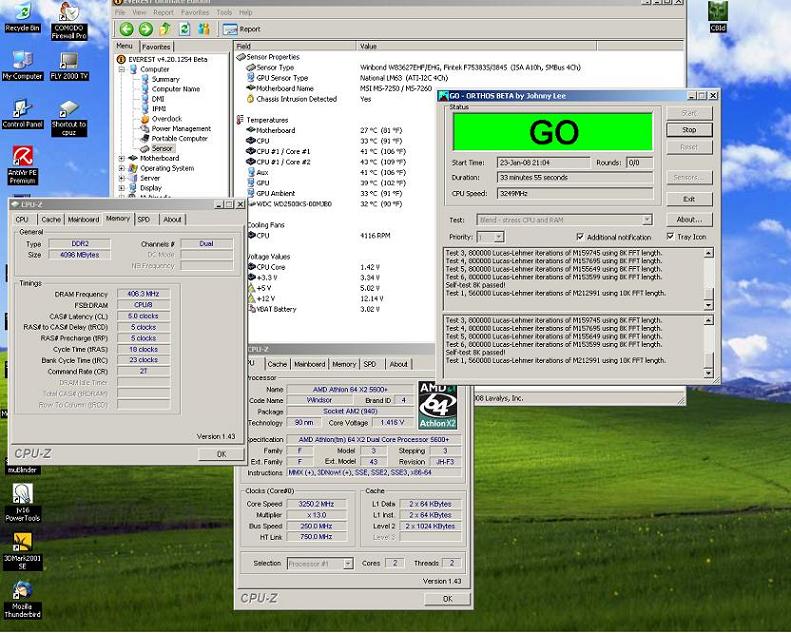The image size is (791, 633).
Task: Click down arrow of lower ORTHOS log scrollbar
Action: click(709, 373)
